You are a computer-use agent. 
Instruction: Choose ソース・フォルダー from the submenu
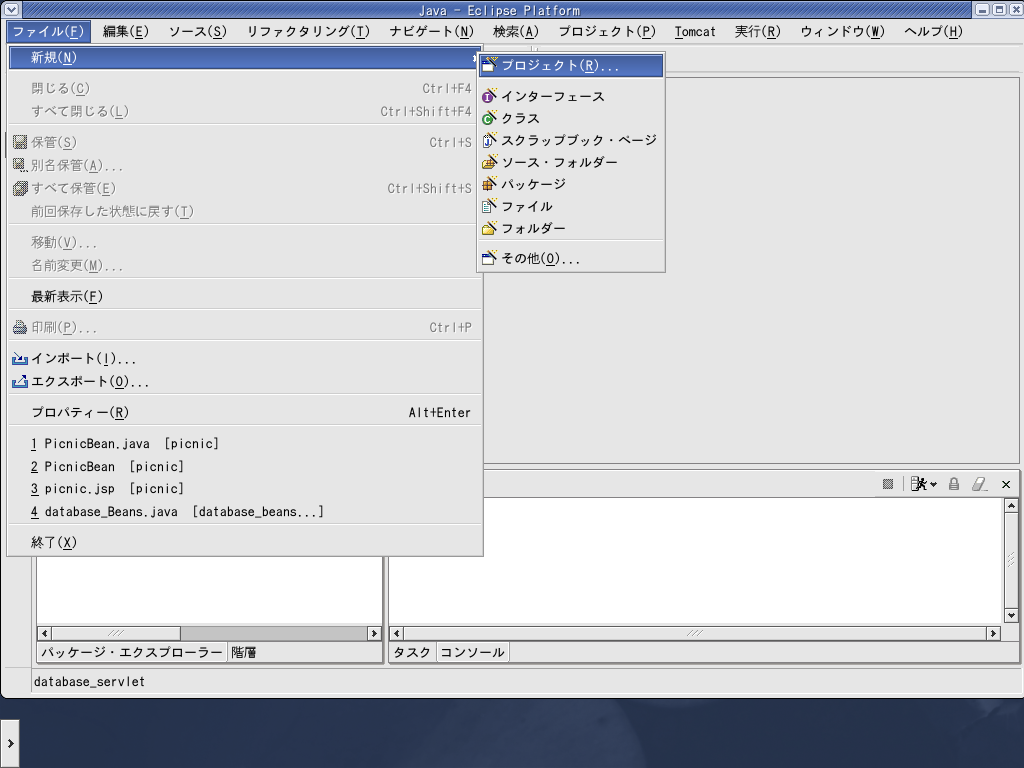[571, 162]
